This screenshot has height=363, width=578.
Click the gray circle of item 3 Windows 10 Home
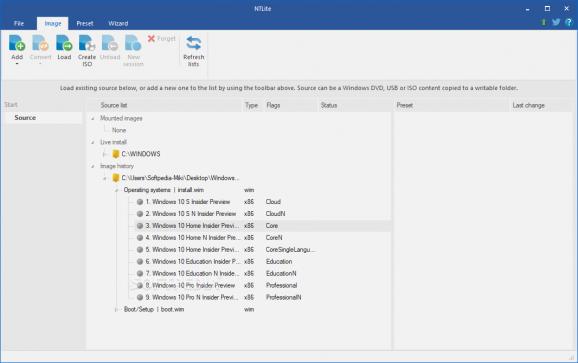click(140, 226)
